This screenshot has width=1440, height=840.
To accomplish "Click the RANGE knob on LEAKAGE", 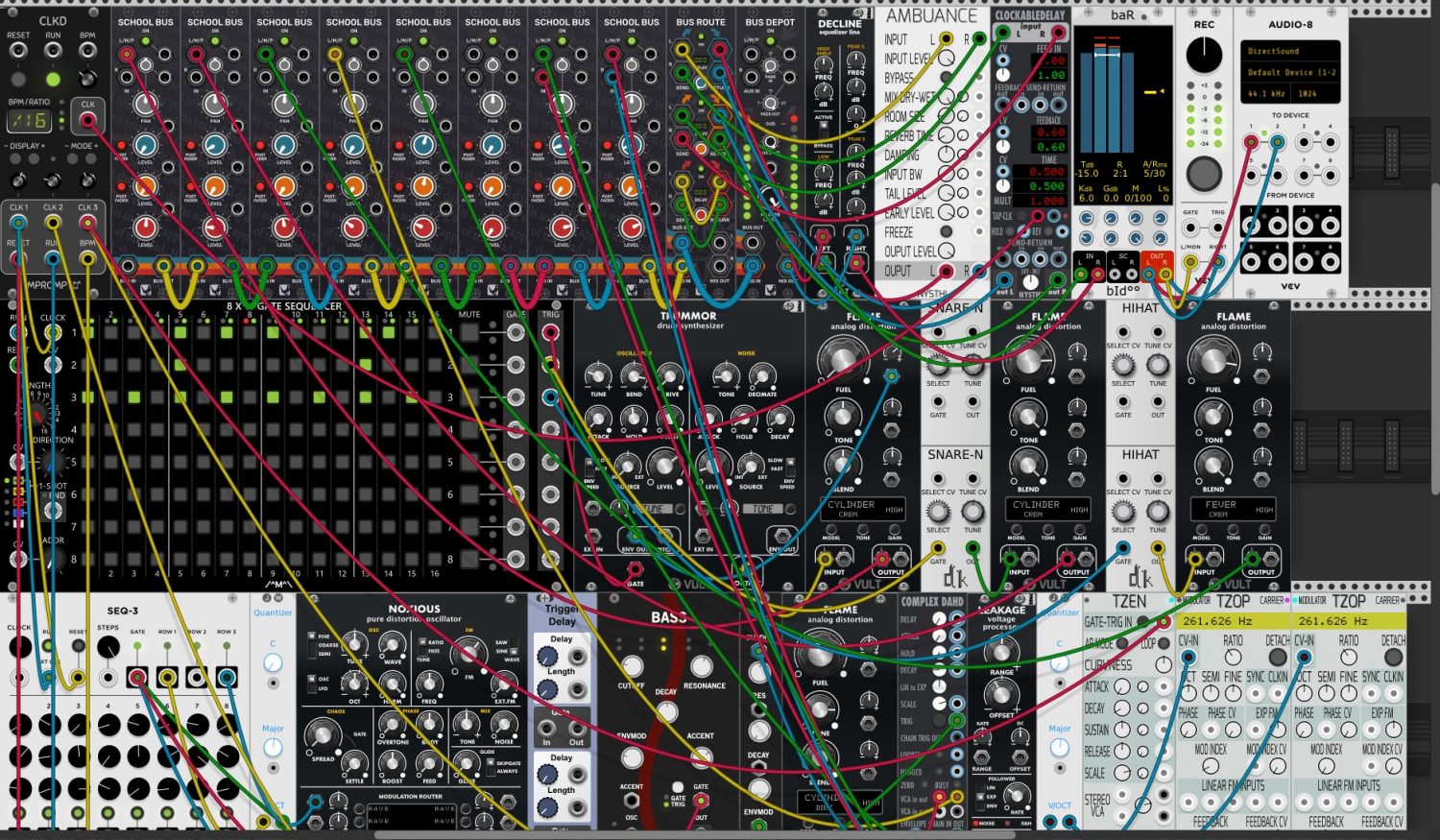I will 1000,652.
